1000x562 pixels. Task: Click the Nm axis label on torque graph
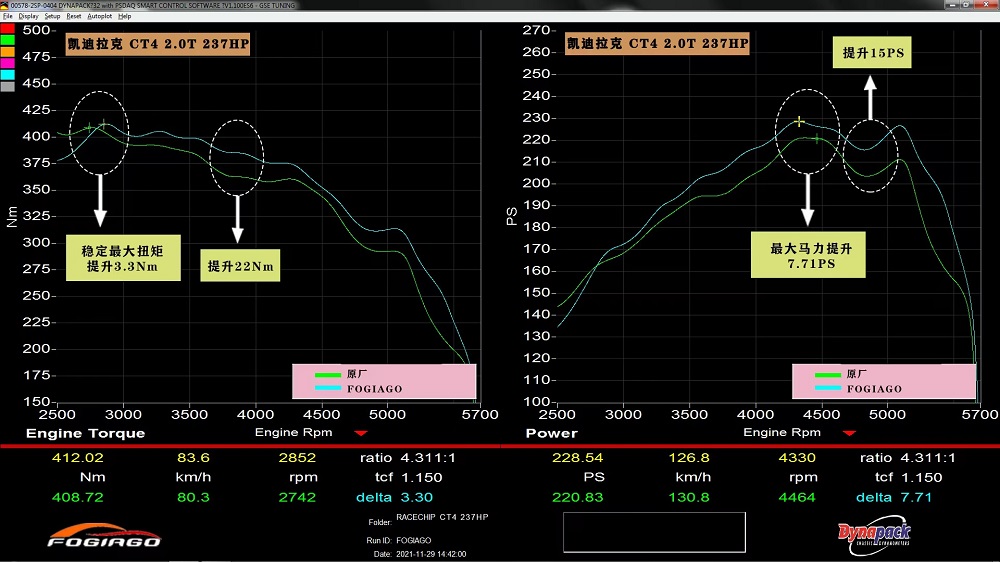[11, 217]
